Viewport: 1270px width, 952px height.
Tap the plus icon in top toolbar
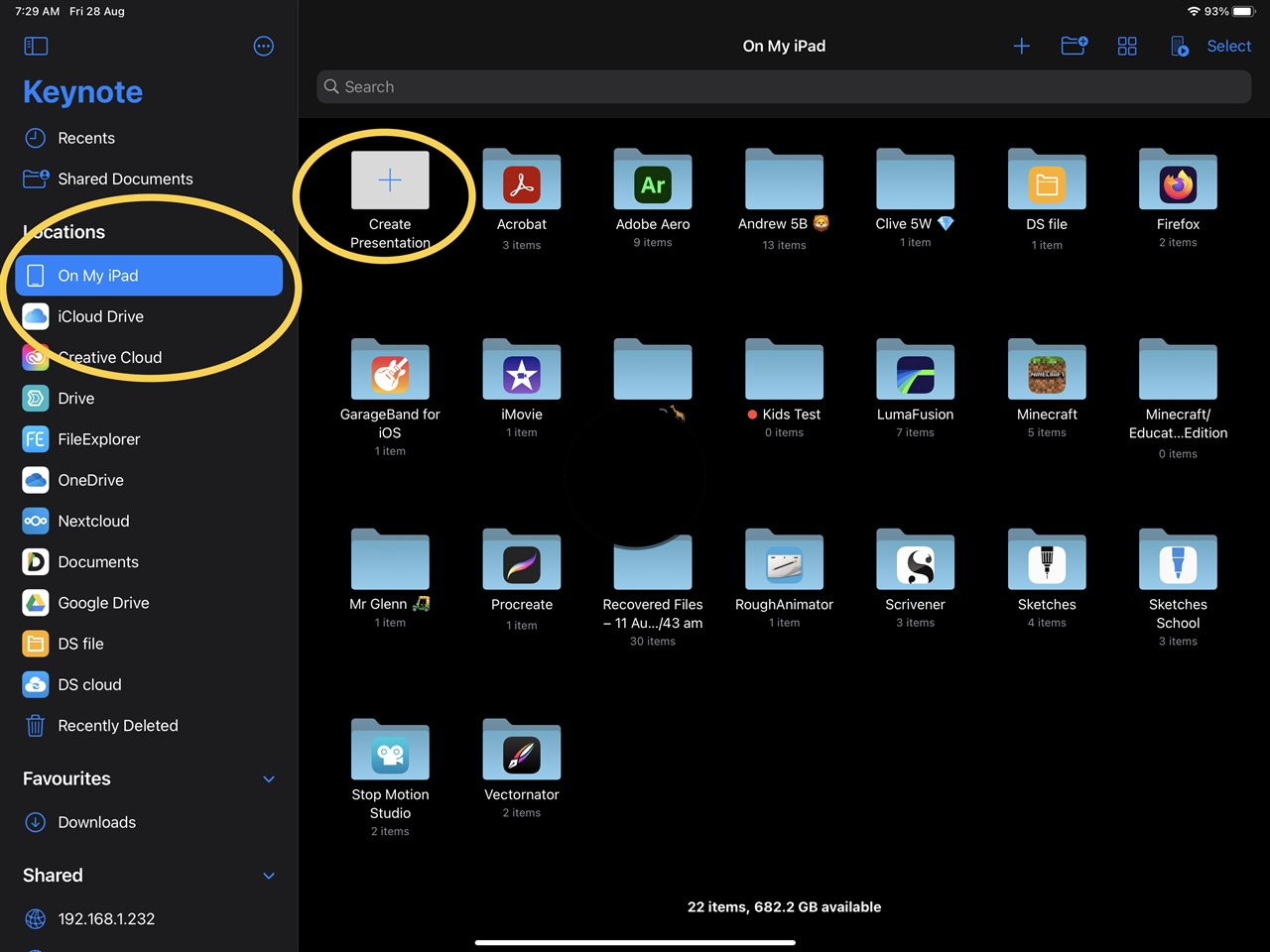tap(1021, 46)
